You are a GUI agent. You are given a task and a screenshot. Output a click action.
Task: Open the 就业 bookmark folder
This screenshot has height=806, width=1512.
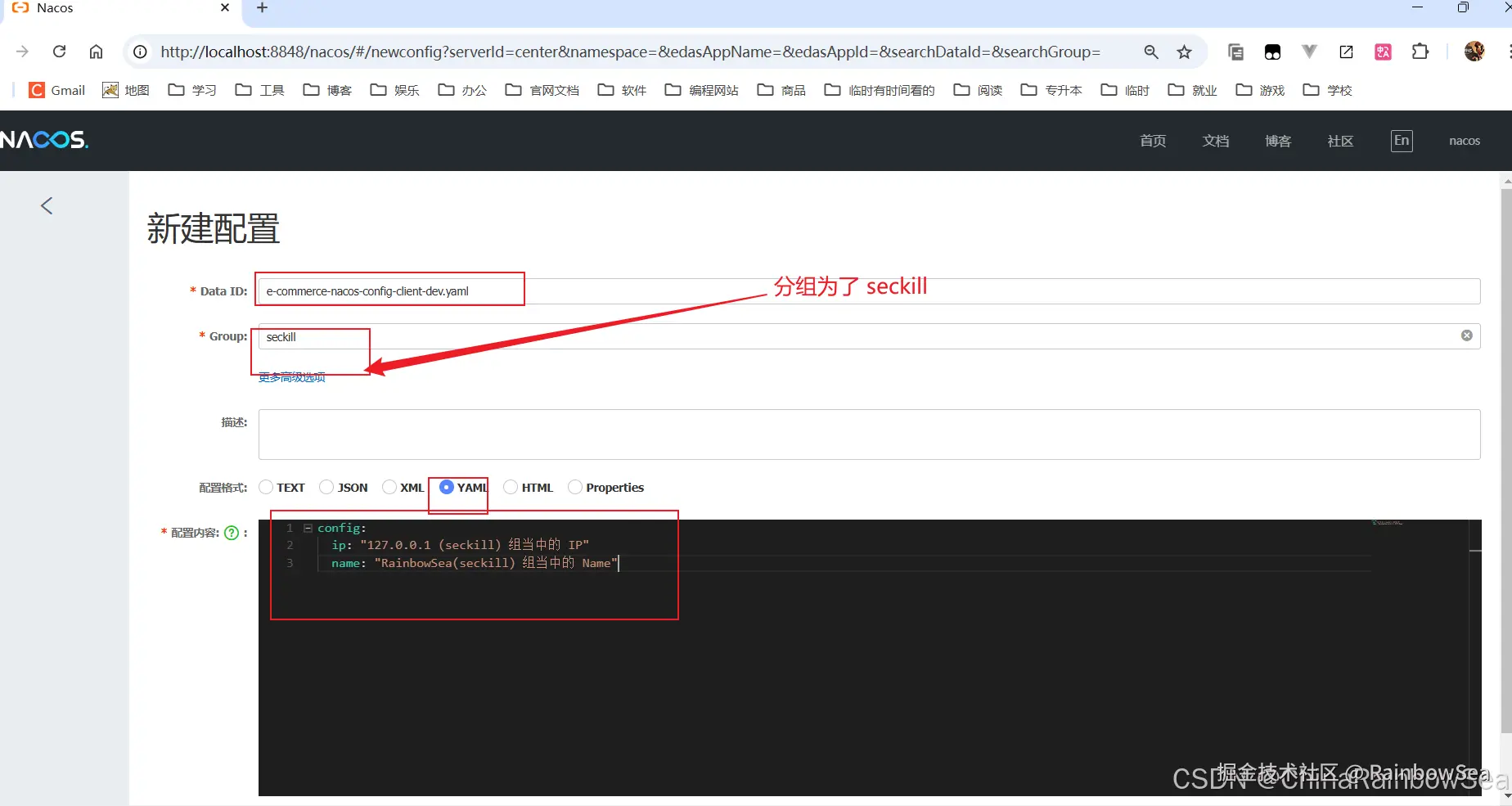coord(1193,90)
